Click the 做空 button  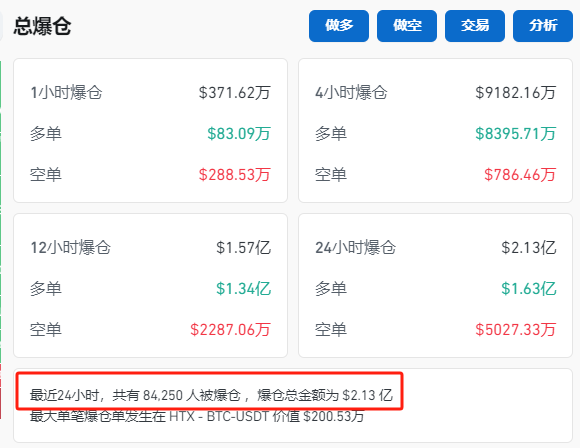click(x=407, y=26)
